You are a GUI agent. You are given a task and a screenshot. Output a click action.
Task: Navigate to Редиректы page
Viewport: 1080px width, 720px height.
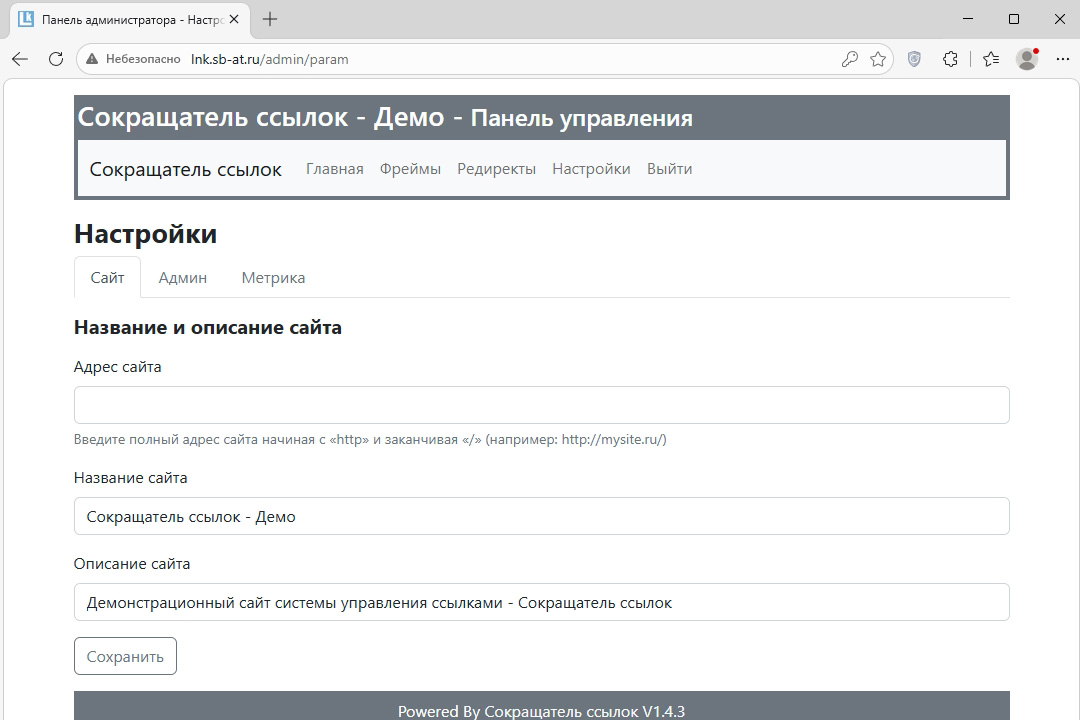tap(496, 169)
